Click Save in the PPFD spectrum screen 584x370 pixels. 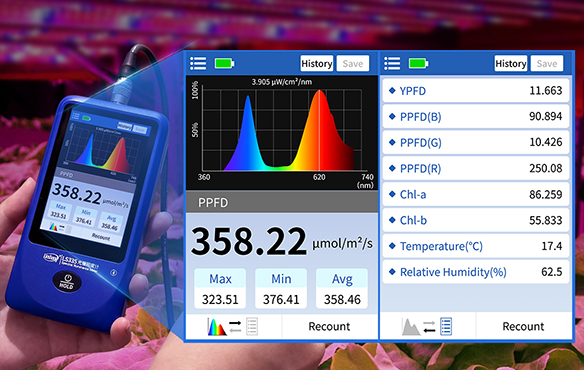click(x=353, y=63)
